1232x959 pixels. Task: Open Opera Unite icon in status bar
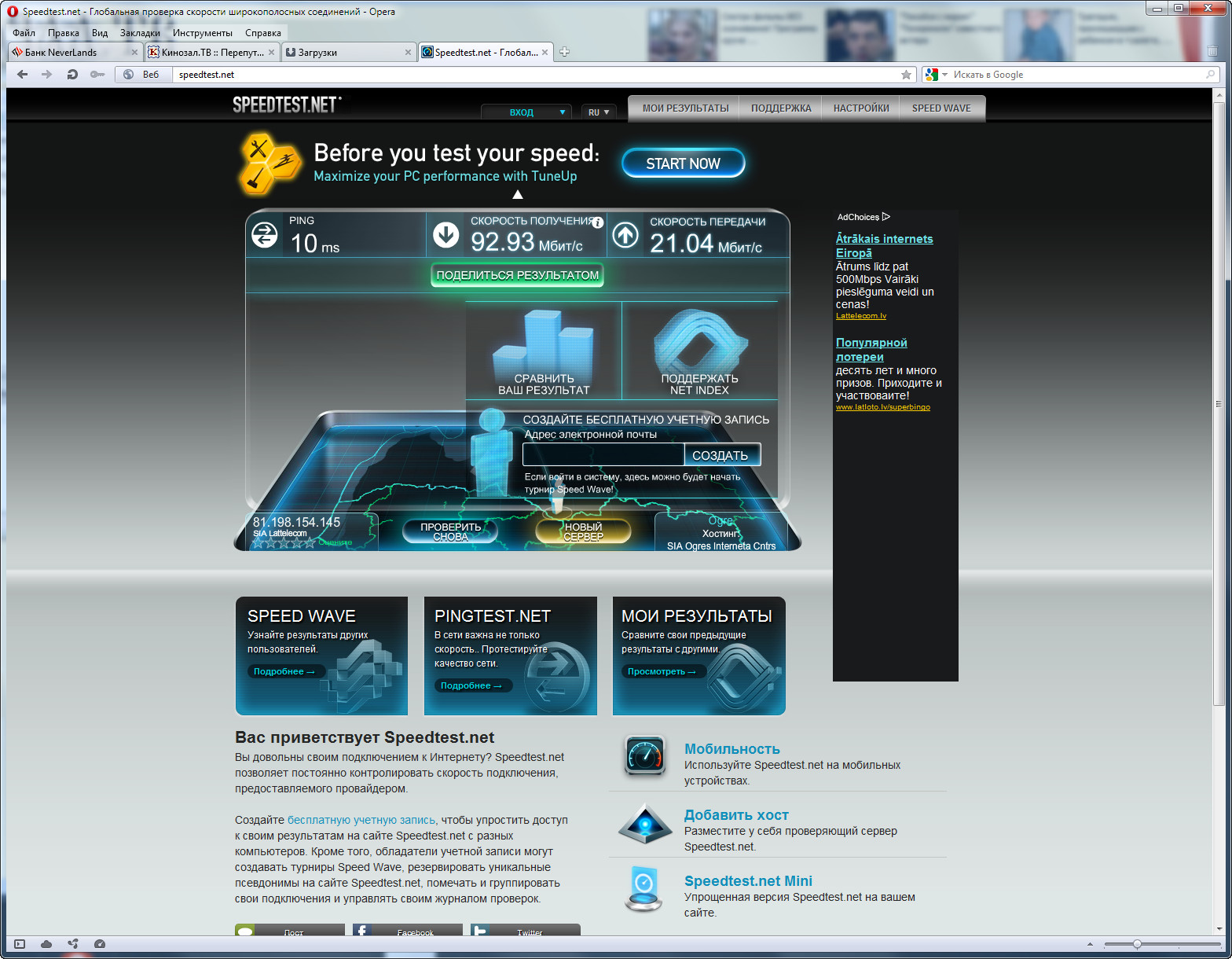[x=73, y=944]
